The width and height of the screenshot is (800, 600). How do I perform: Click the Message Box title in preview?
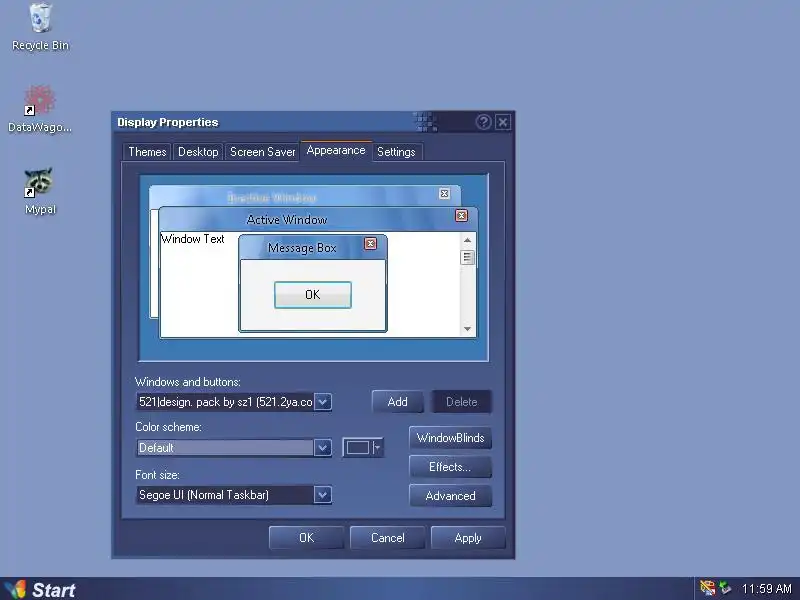[302, 248]
